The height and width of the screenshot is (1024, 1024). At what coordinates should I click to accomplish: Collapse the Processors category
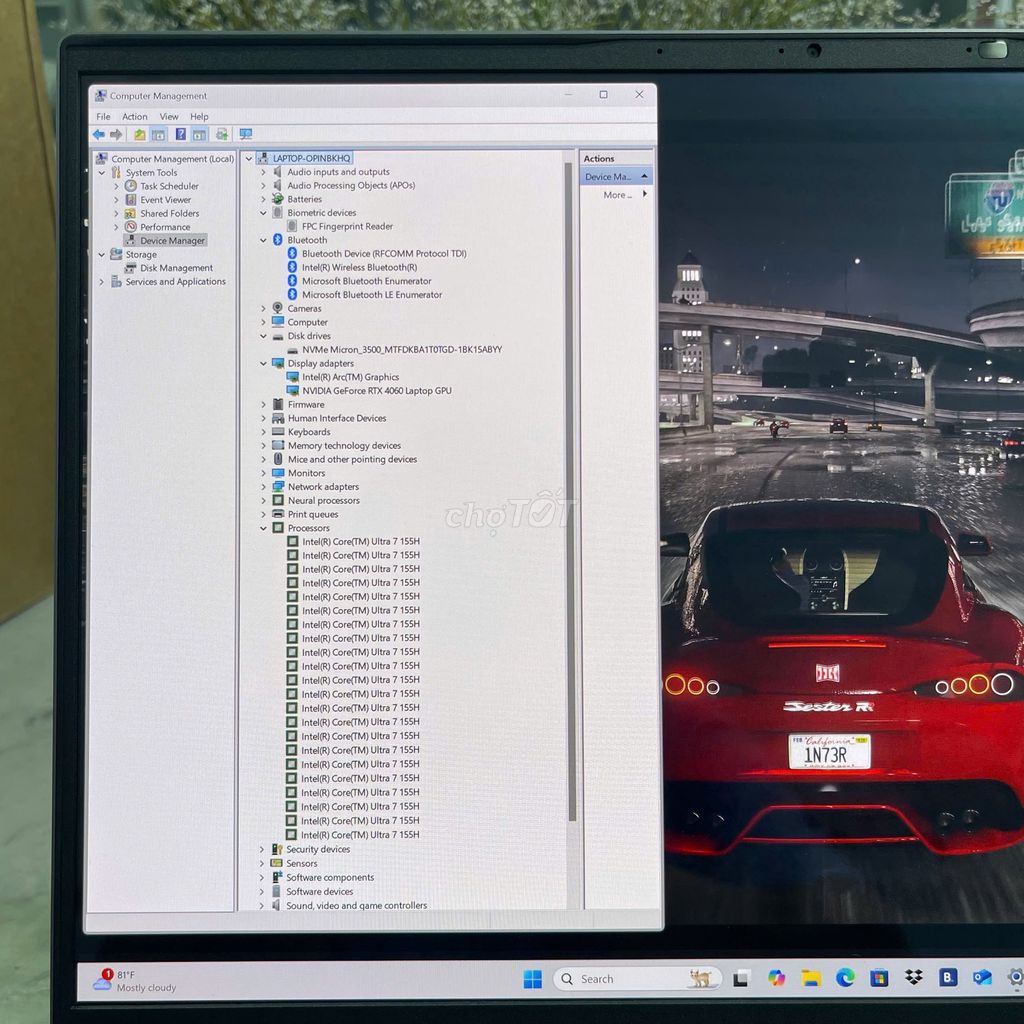pyautogui.click(x=263, y=528)
